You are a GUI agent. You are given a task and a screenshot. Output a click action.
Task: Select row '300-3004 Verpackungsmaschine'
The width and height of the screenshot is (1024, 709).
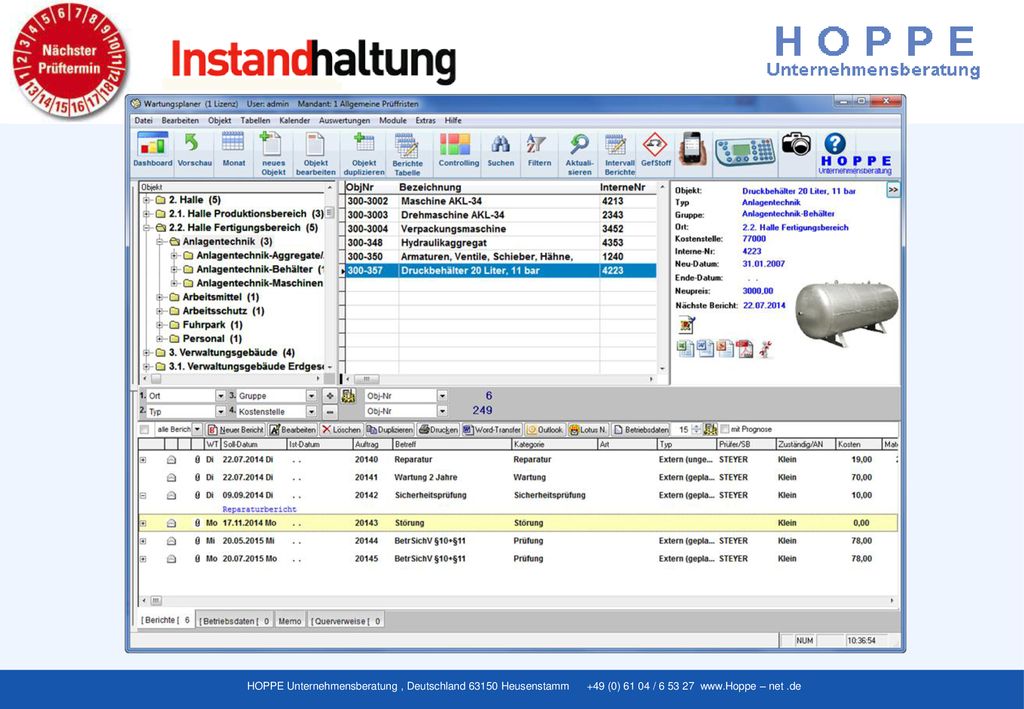[500, 229]
